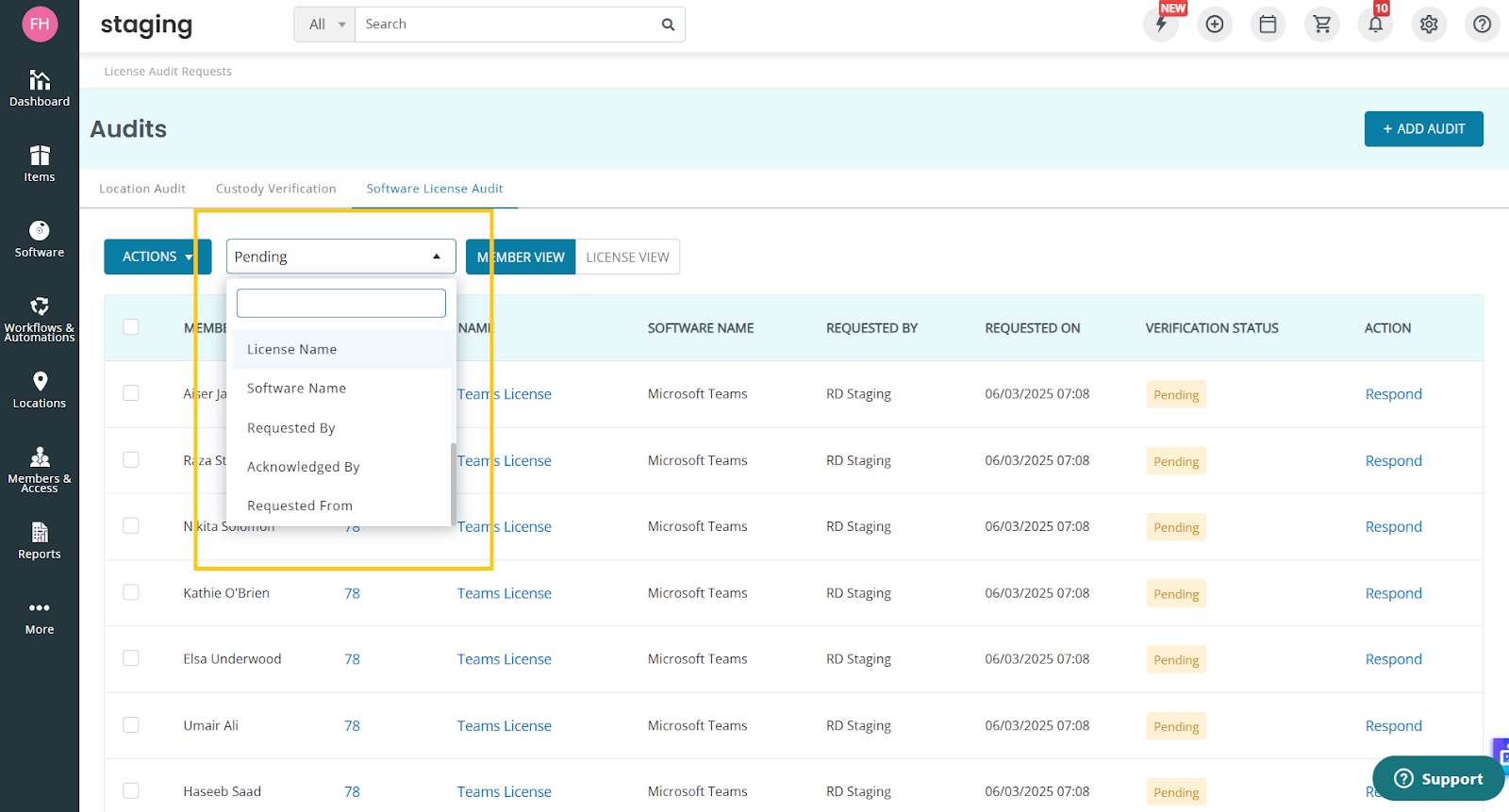Click Microsoft Teams in Elsa Underwood row
This screenshot has height=812, width=1509.
coord(697,659)
